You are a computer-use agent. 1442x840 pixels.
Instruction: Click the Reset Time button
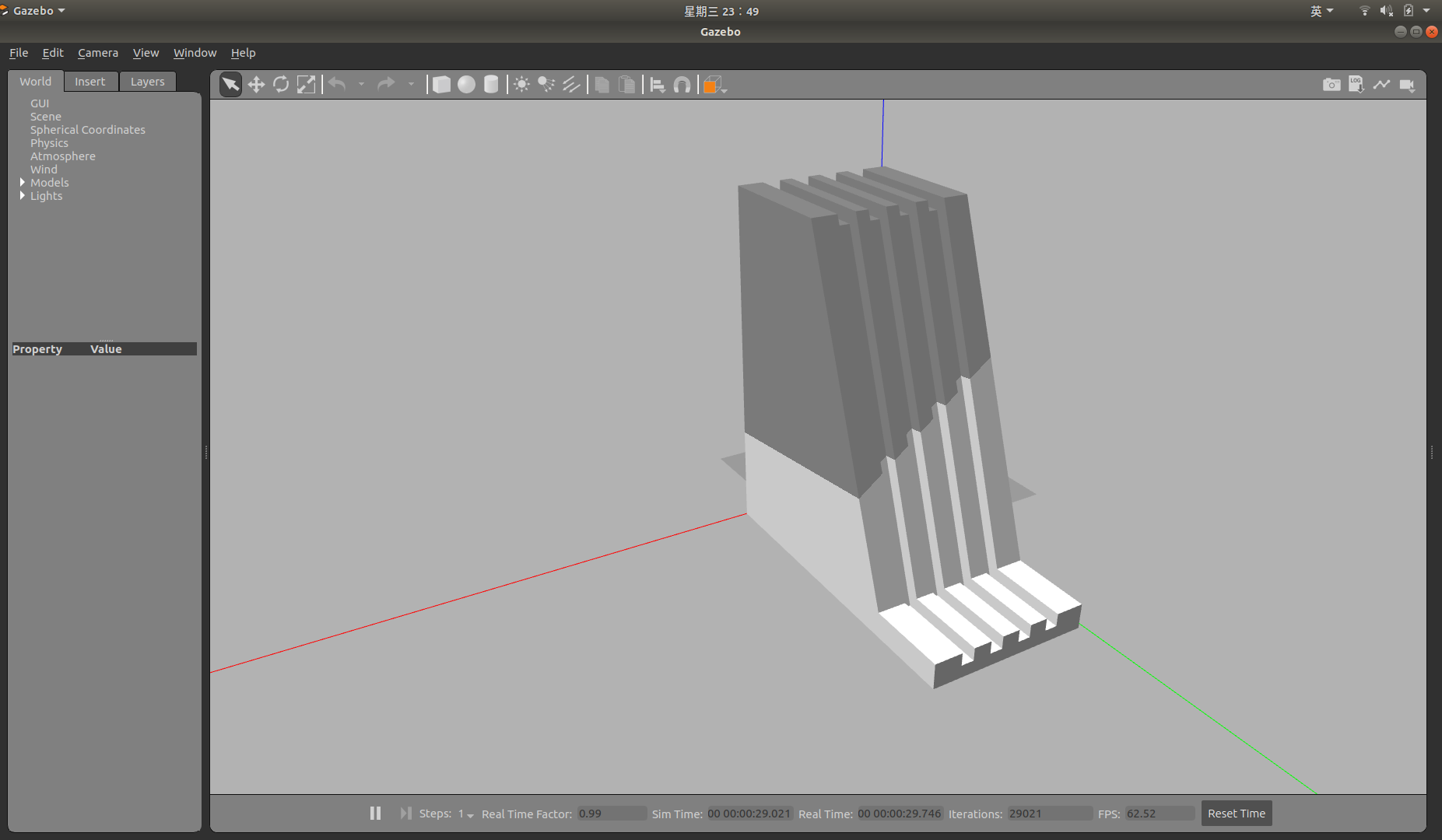click(1236, 813)
